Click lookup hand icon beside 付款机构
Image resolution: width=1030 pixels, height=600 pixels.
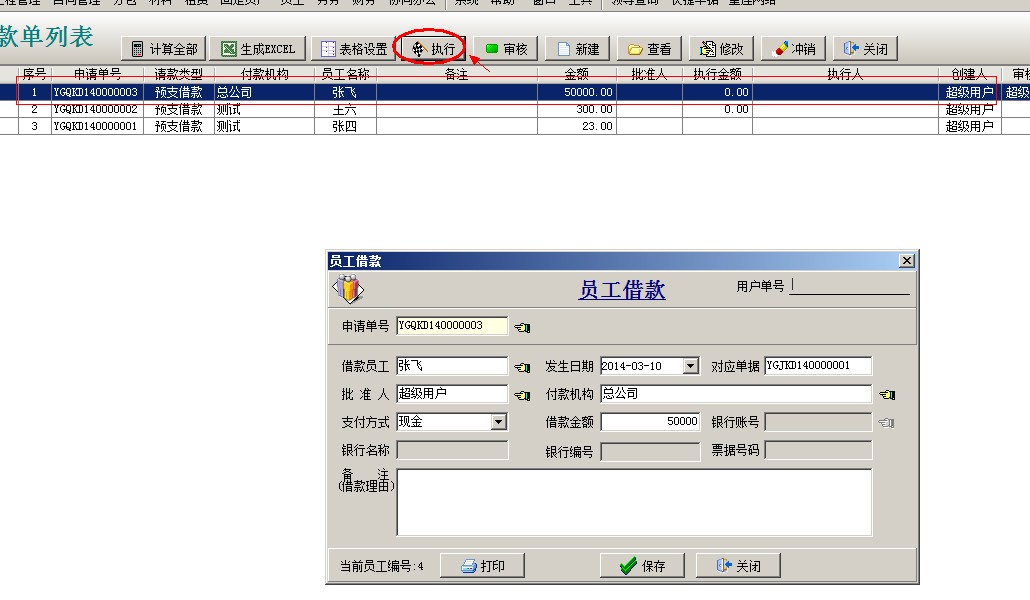(886, 395)
